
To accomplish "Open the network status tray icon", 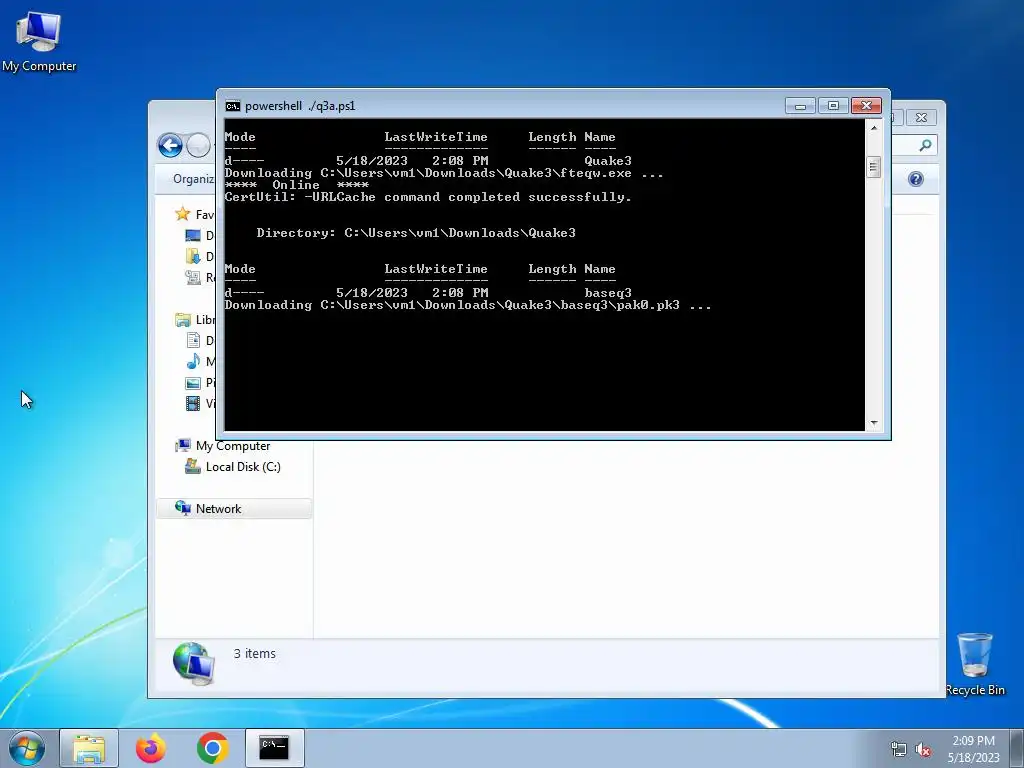I will (899, 749).
